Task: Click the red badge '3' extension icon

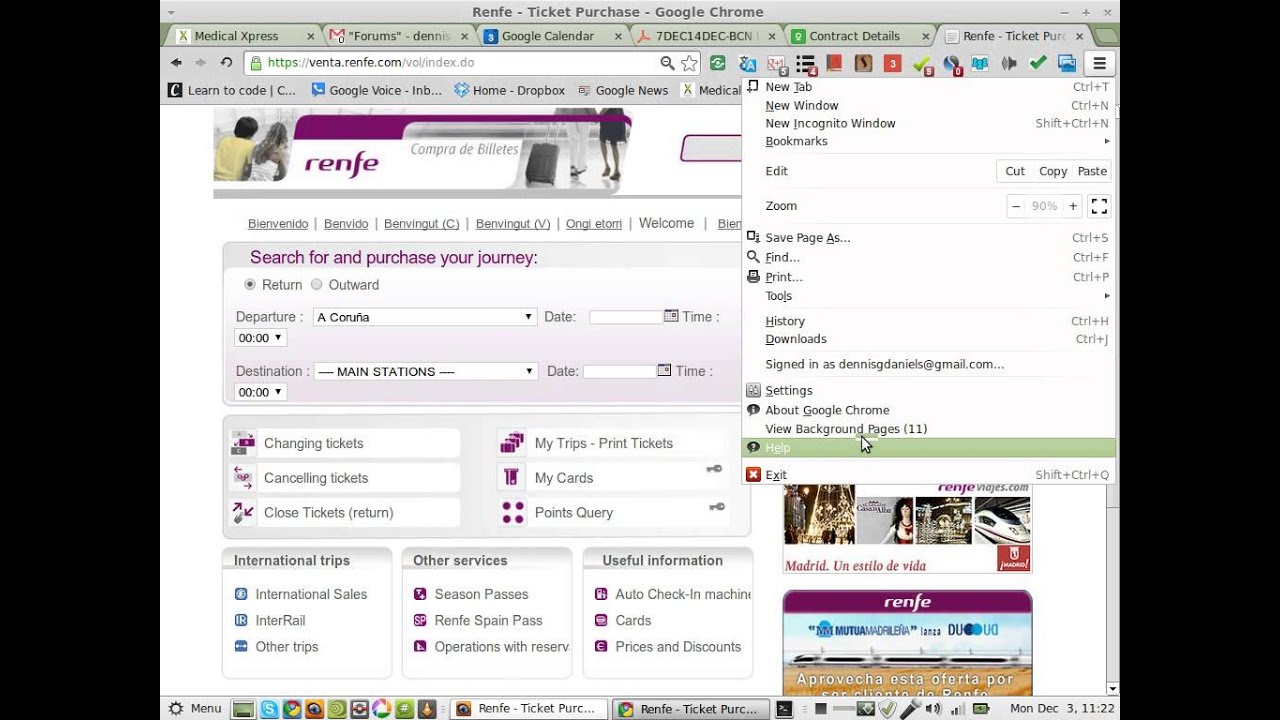Action: pyautogui.click(x=892, y=63)
